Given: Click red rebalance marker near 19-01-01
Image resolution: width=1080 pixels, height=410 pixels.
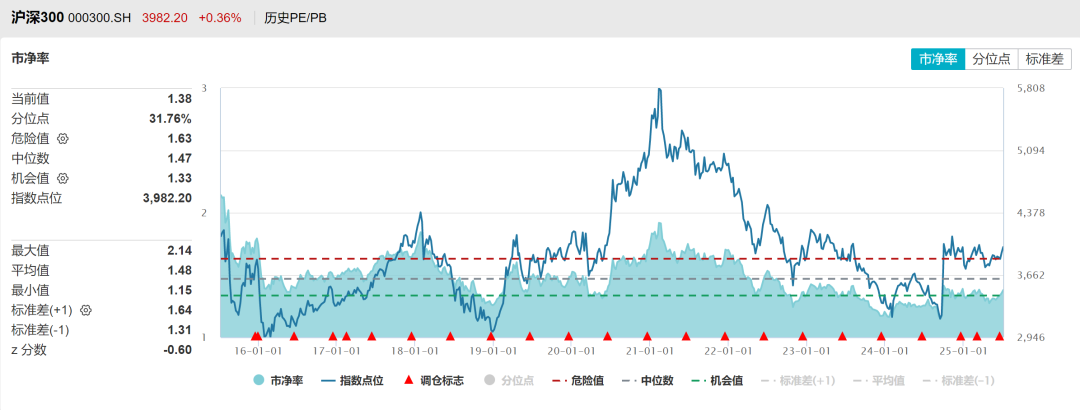Looking at the screenshot, I should click(x=491, y=336).
